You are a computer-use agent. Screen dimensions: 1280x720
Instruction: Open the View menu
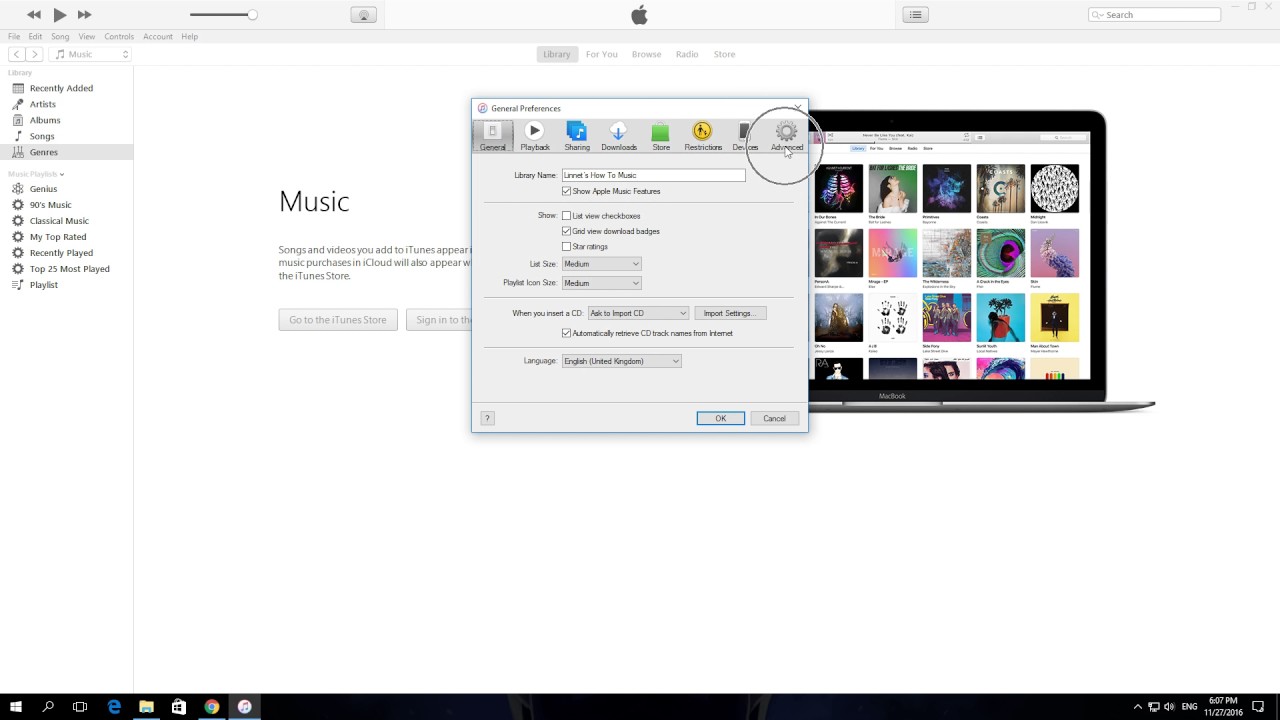coord(87,36)
